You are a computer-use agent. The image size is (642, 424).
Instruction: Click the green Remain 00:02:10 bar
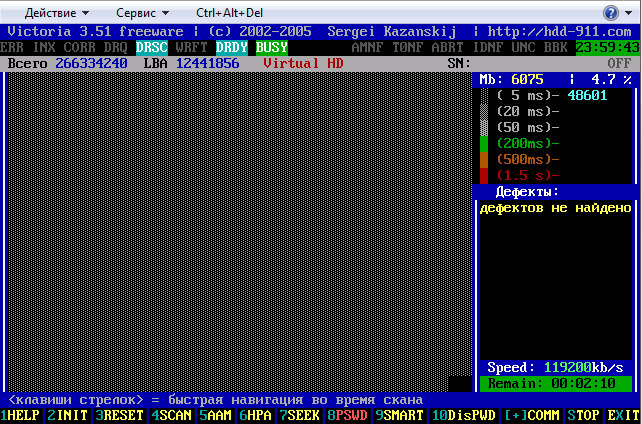click(x=556, y=383)
